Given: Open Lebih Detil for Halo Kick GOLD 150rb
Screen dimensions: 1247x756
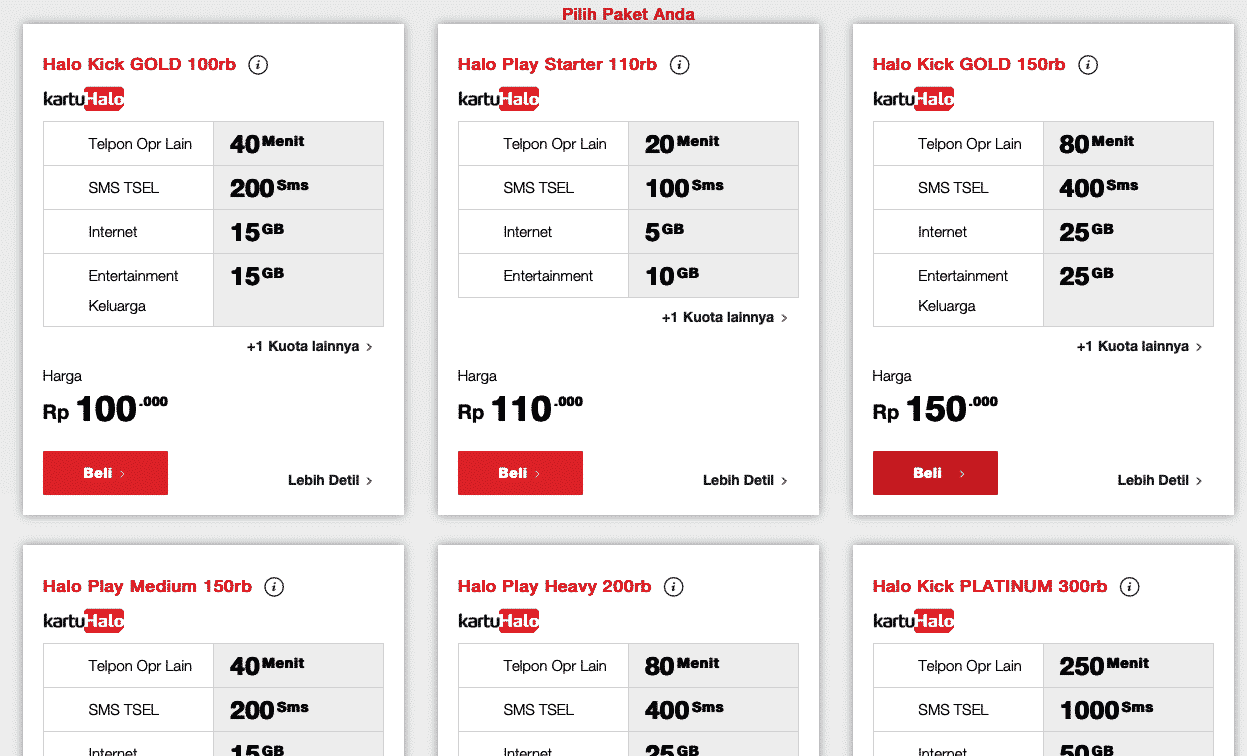Looking at the screenshot, I should click(1160, 481).
